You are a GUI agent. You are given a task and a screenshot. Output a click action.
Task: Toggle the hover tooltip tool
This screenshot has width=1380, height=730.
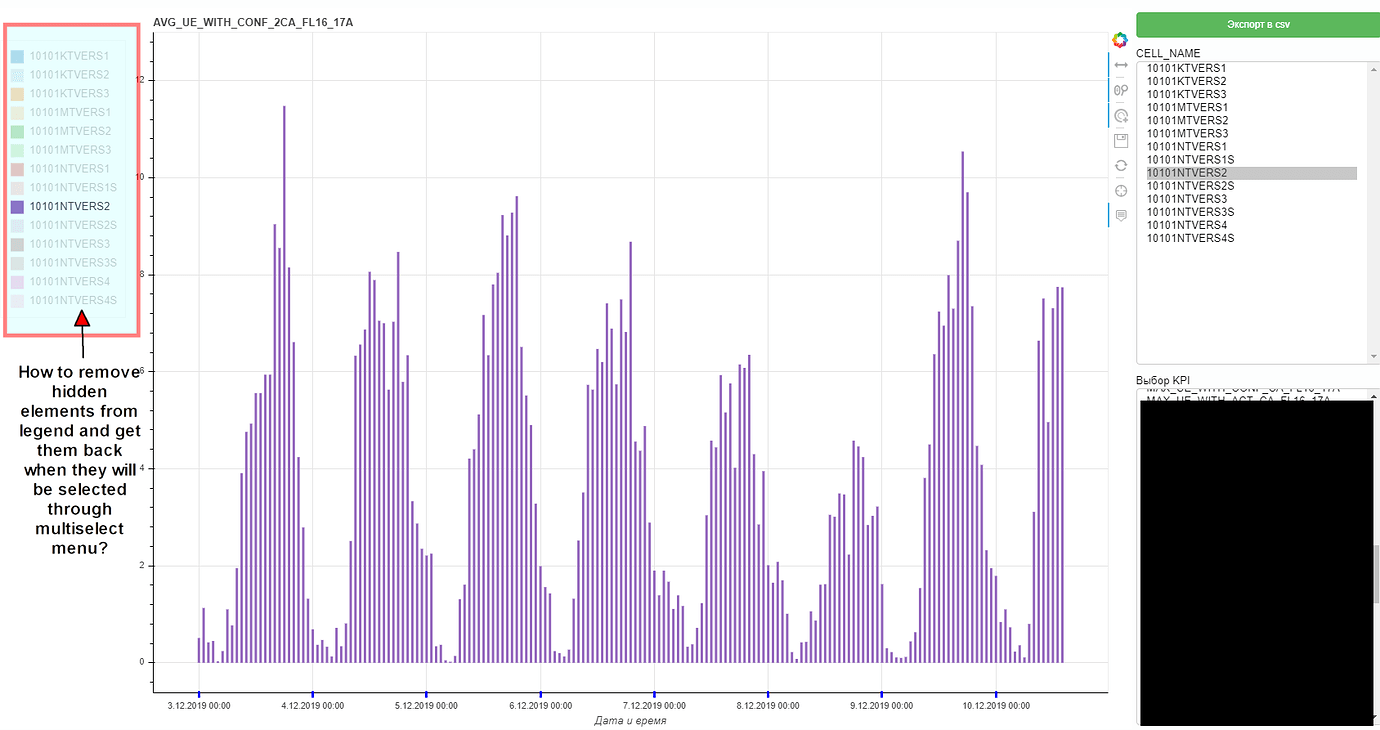point(1121,215)
